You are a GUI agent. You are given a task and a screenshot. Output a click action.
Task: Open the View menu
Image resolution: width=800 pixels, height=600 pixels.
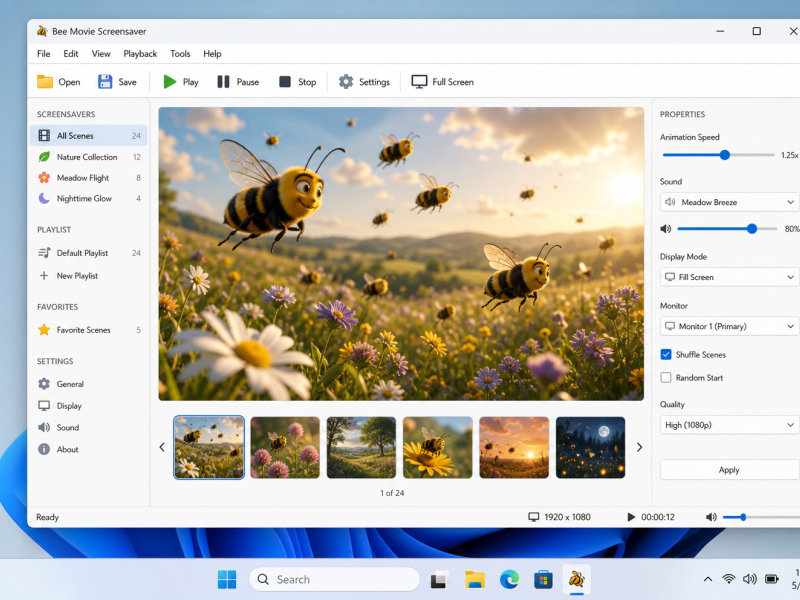[x=101, y=54]
